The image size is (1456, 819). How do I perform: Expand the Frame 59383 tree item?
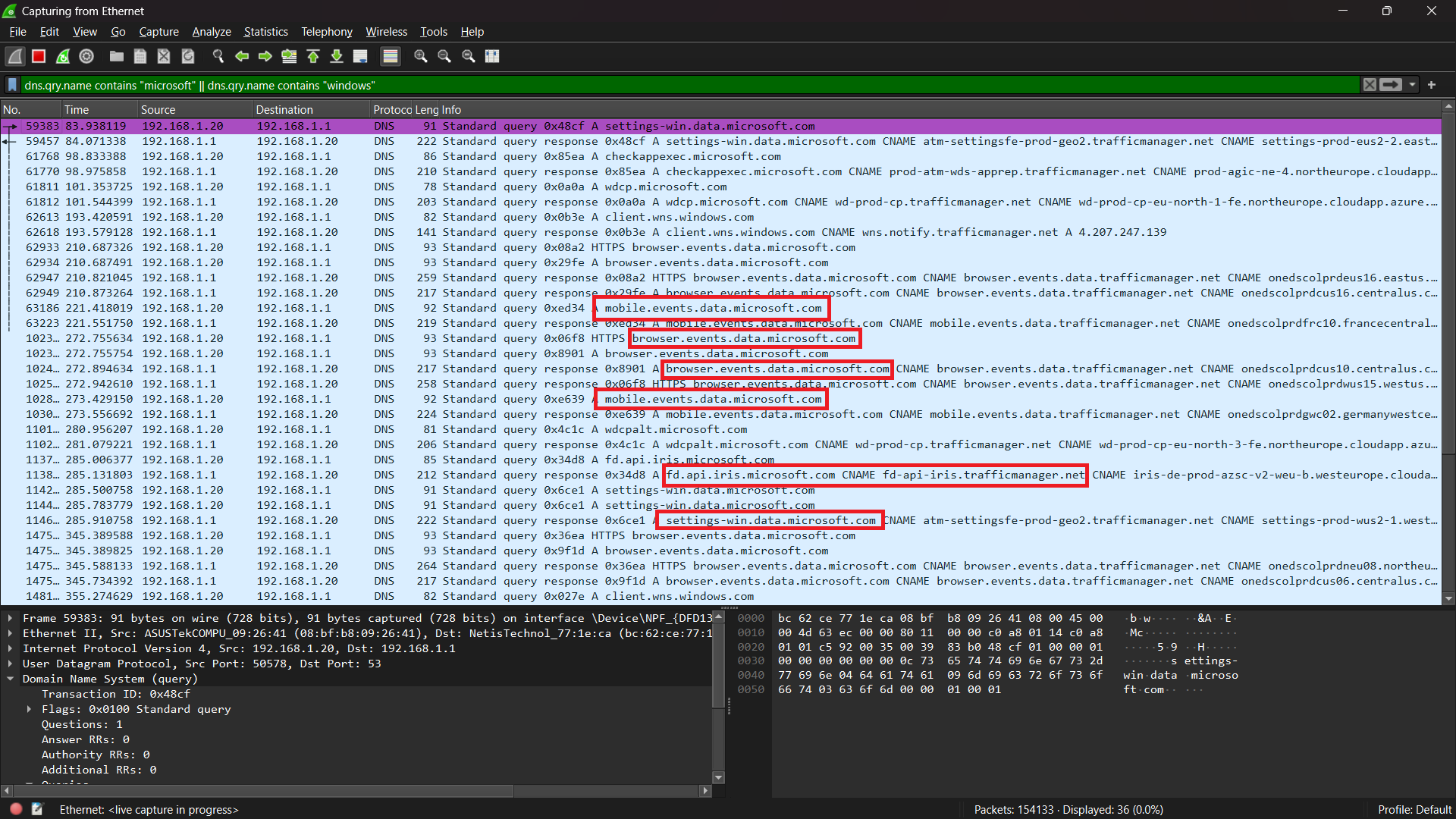click(x=10, y=618)
